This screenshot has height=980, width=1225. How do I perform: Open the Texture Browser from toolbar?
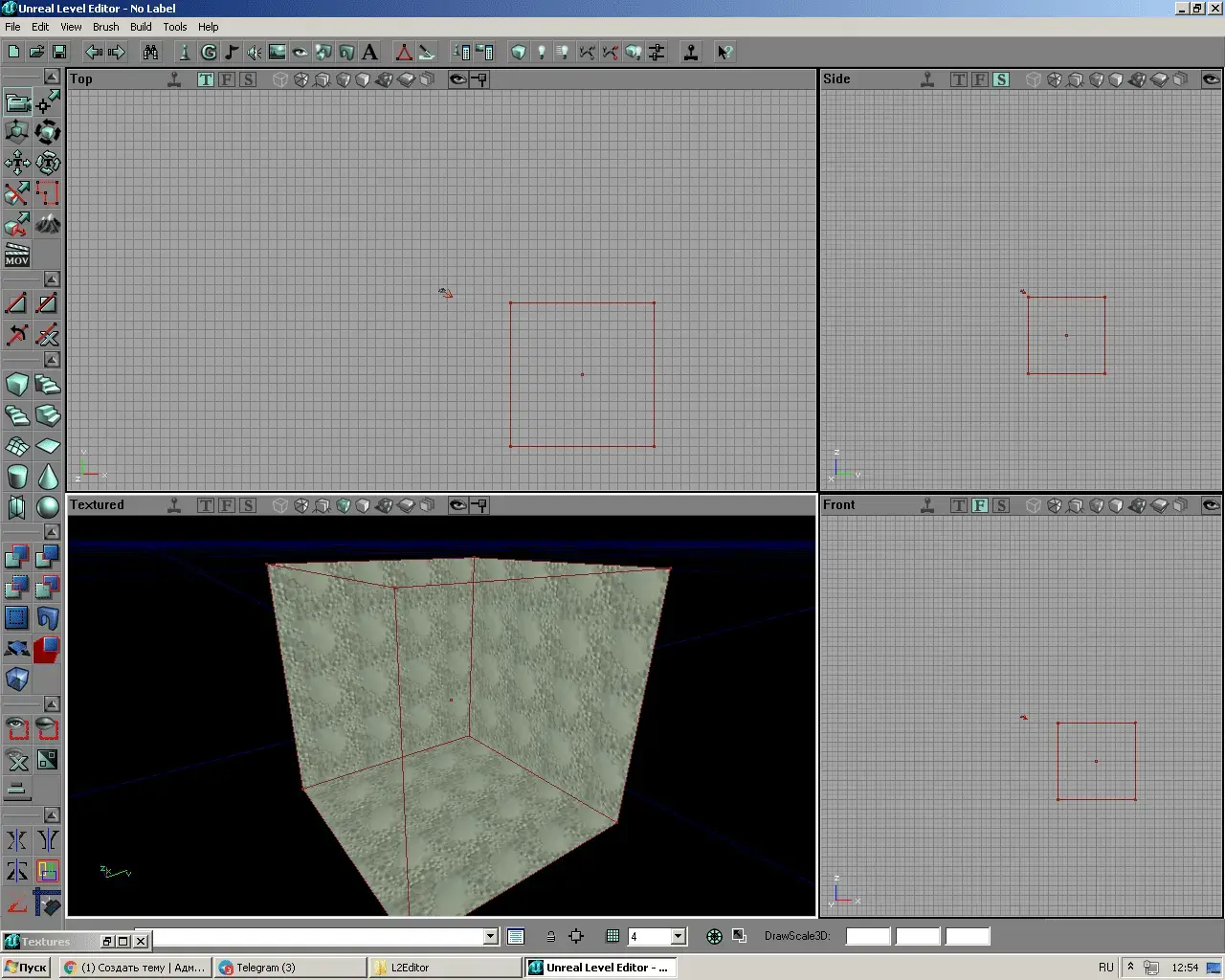coord(278,52)
